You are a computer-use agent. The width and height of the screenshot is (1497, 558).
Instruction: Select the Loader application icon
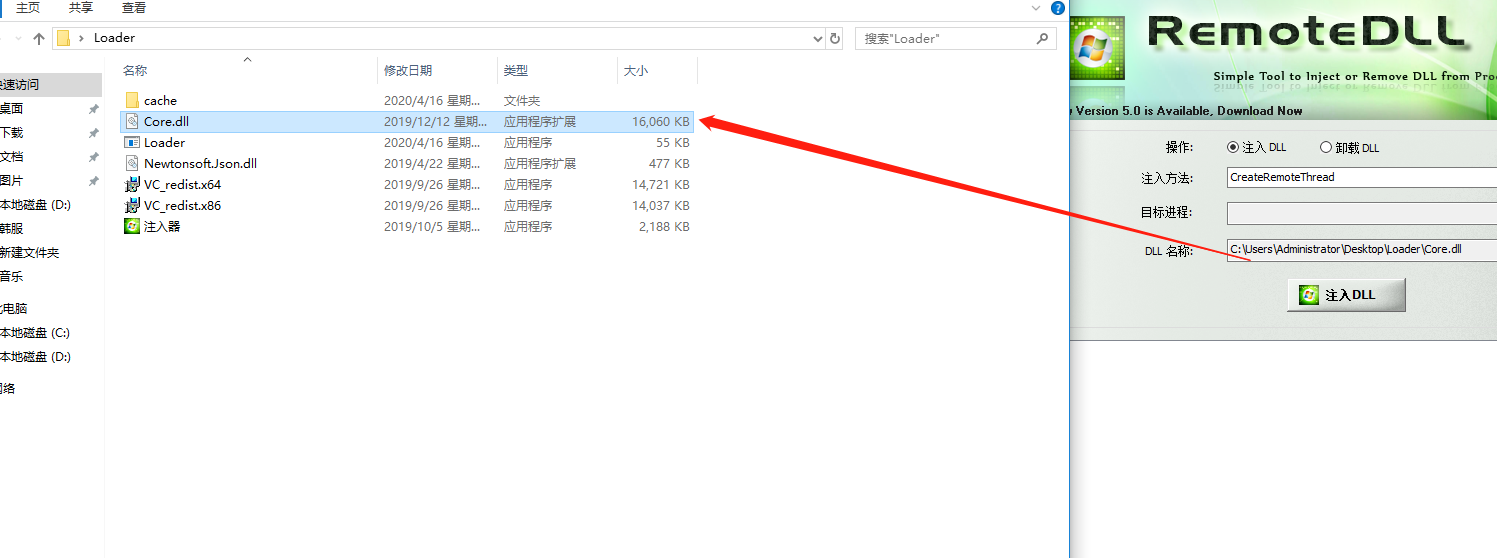click(x=132, y=142)
